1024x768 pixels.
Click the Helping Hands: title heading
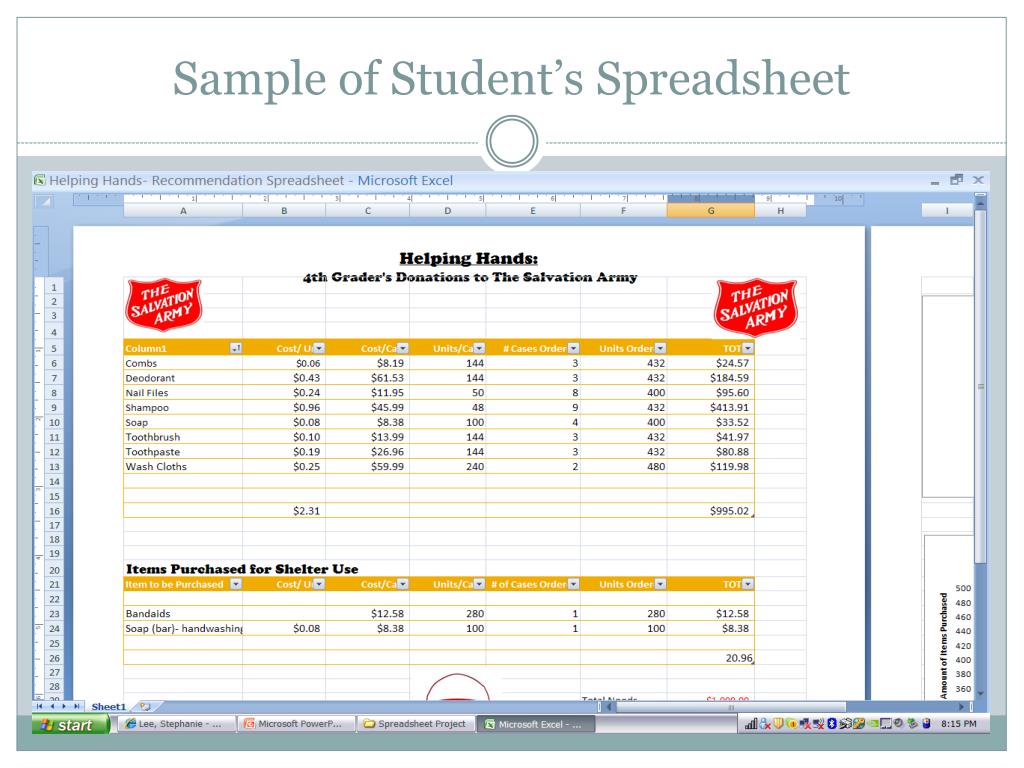pyautogui.click(x=468, y=259)
